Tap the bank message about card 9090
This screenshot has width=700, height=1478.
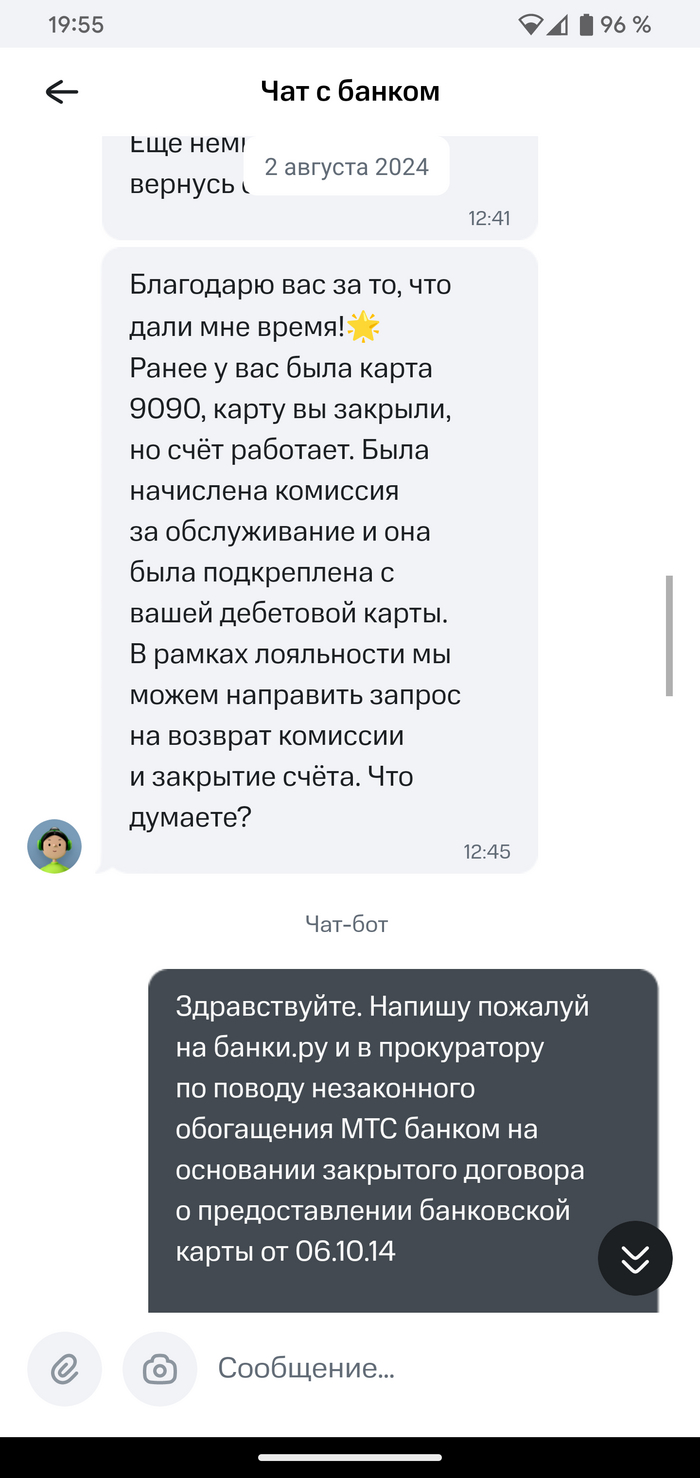320,550
